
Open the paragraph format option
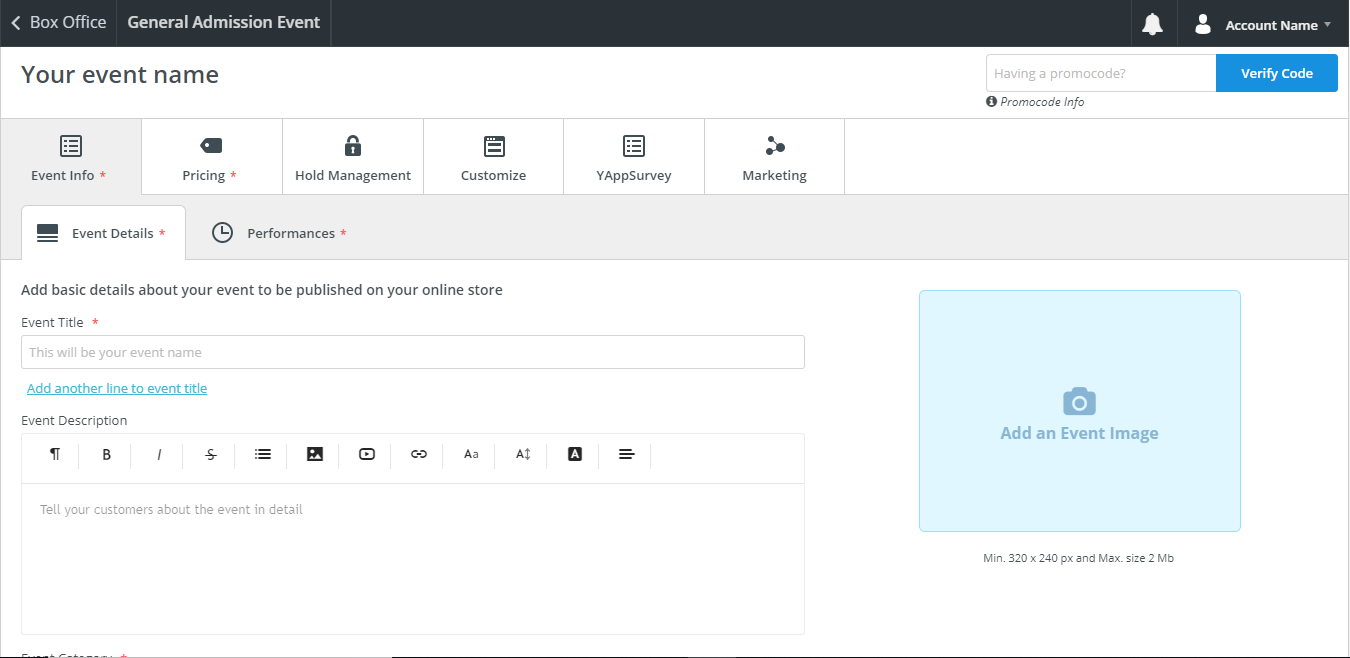coord(55,454)
